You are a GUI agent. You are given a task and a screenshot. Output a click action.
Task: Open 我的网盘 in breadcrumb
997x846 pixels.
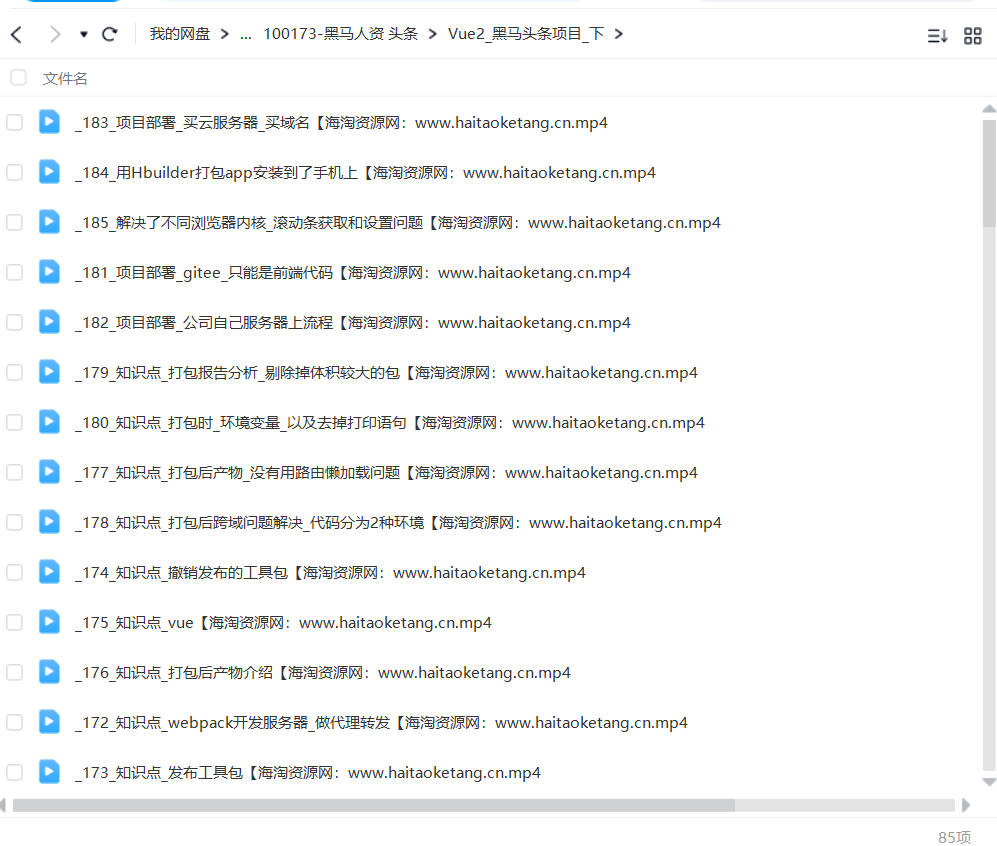tap(179, 34)
